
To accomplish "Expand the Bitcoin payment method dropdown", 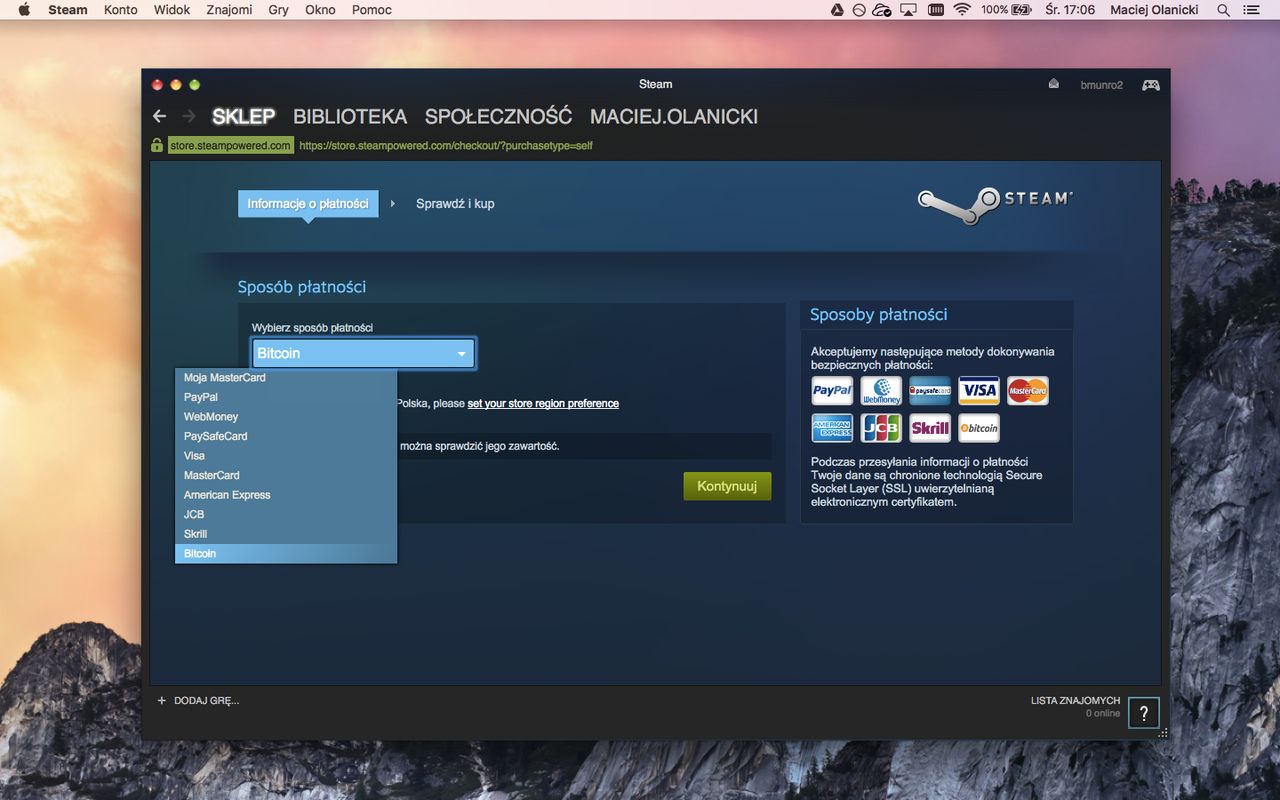I will [363, 353].
